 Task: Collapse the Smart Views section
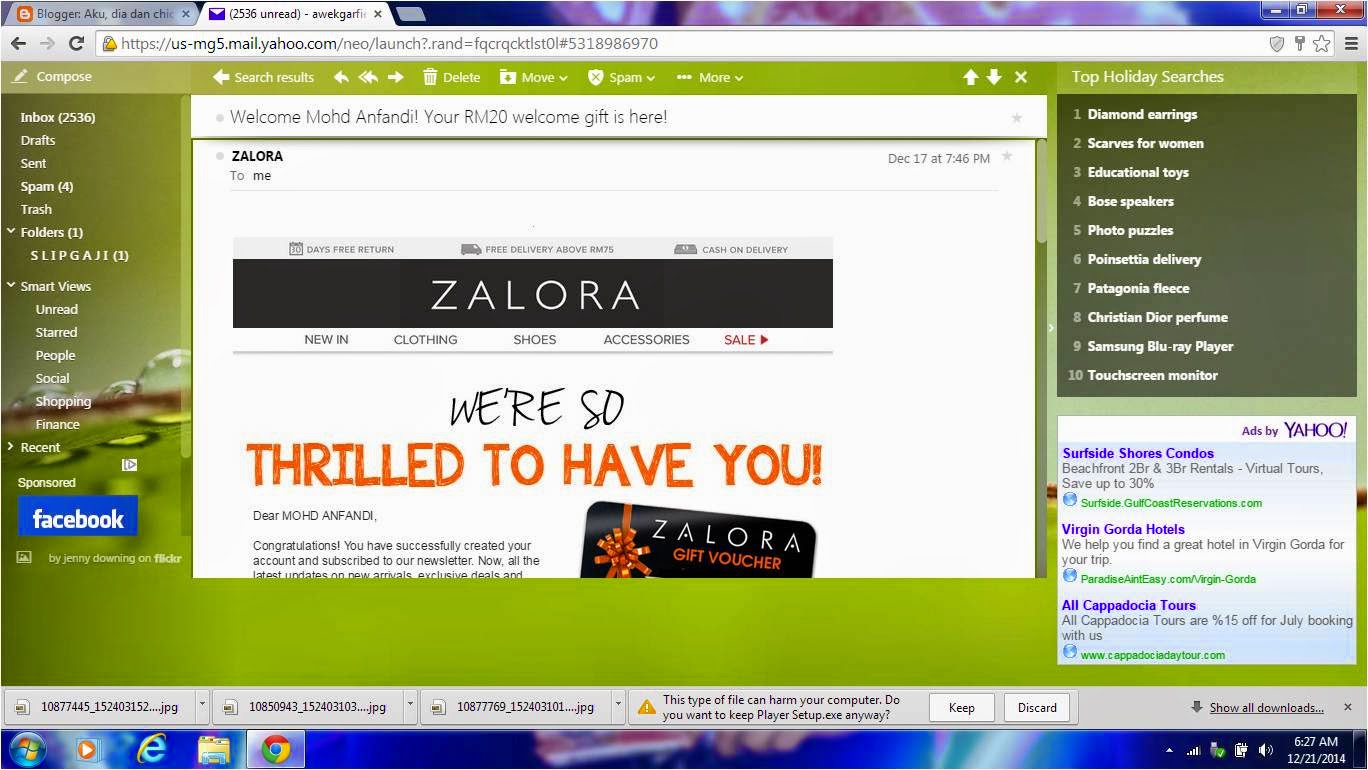tap(11, 286)
